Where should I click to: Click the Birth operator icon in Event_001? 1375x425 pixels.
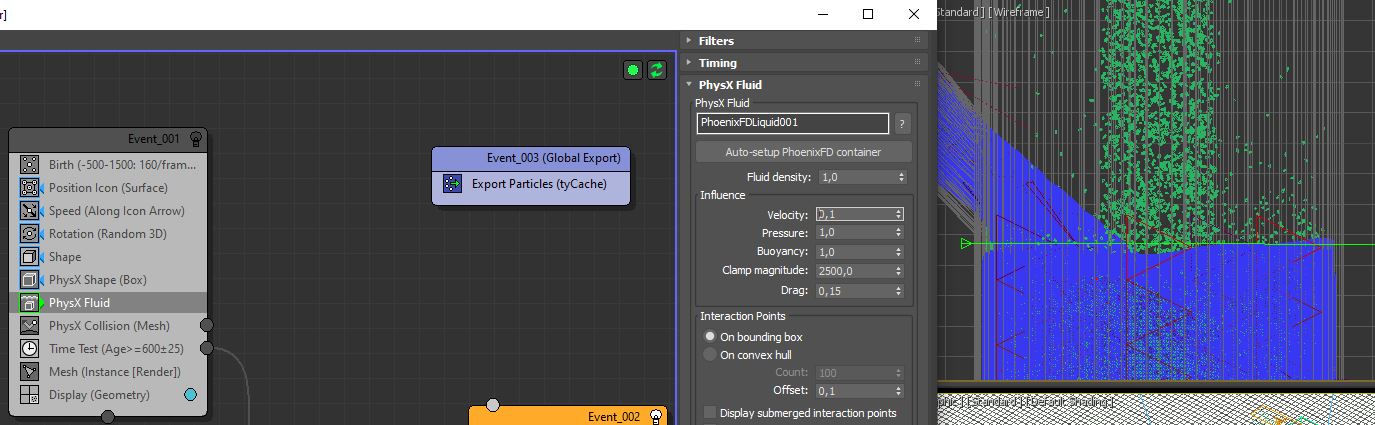pyautogui.click(x=30, y=165)
